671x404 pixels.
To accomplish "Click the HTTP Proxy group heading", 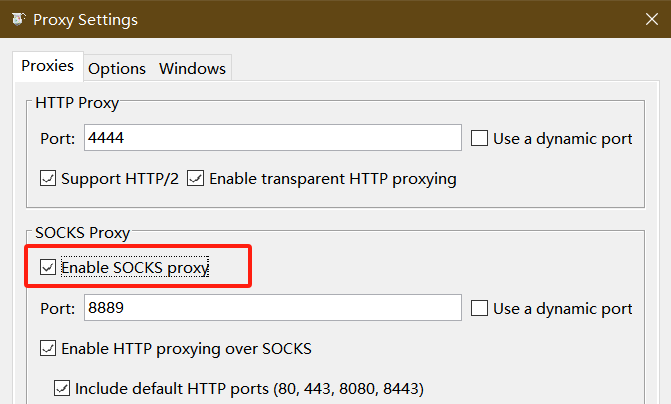I will 77,103.
